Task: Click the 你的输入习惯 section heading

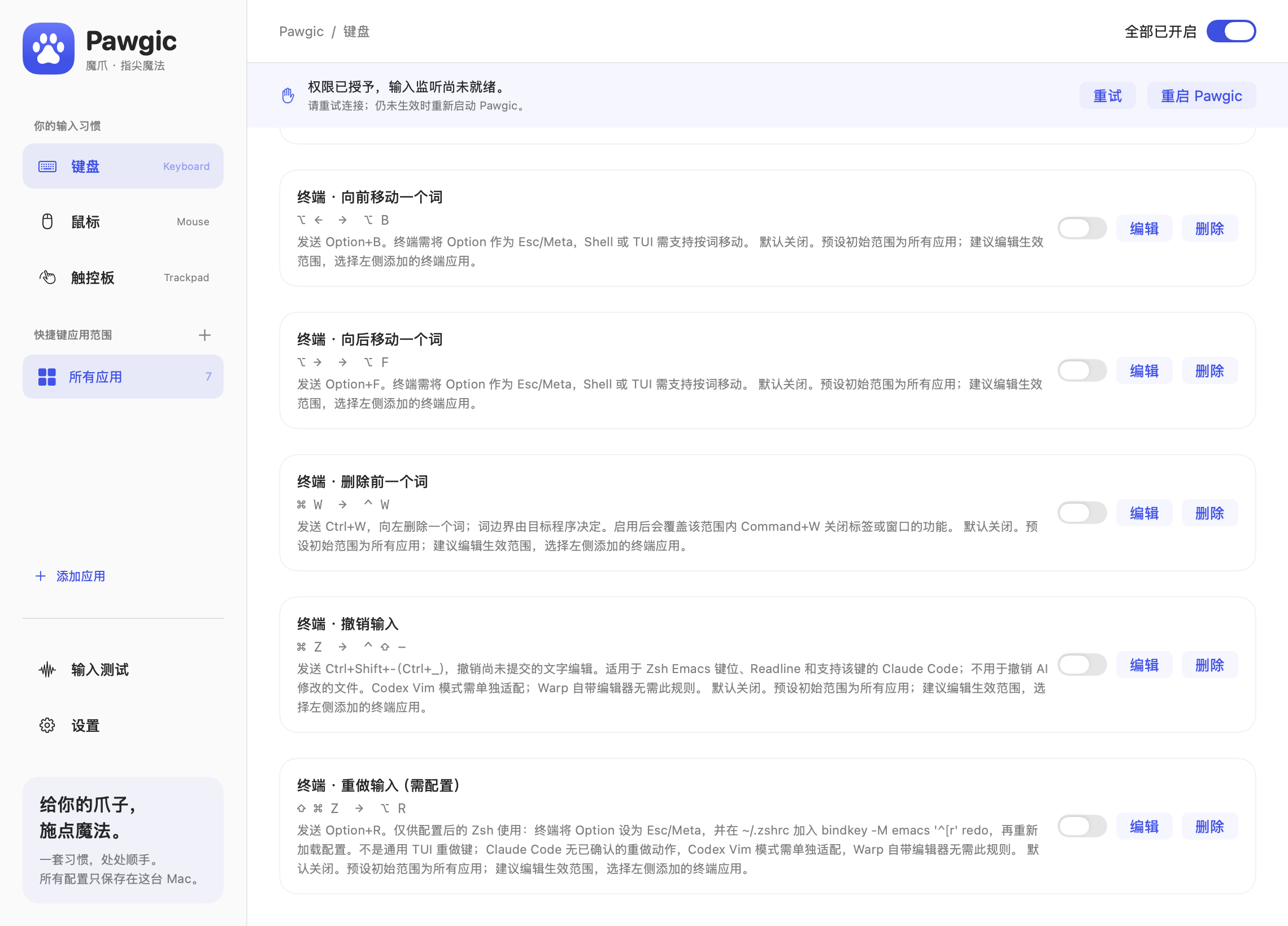Action: click(x=67, y=125)
